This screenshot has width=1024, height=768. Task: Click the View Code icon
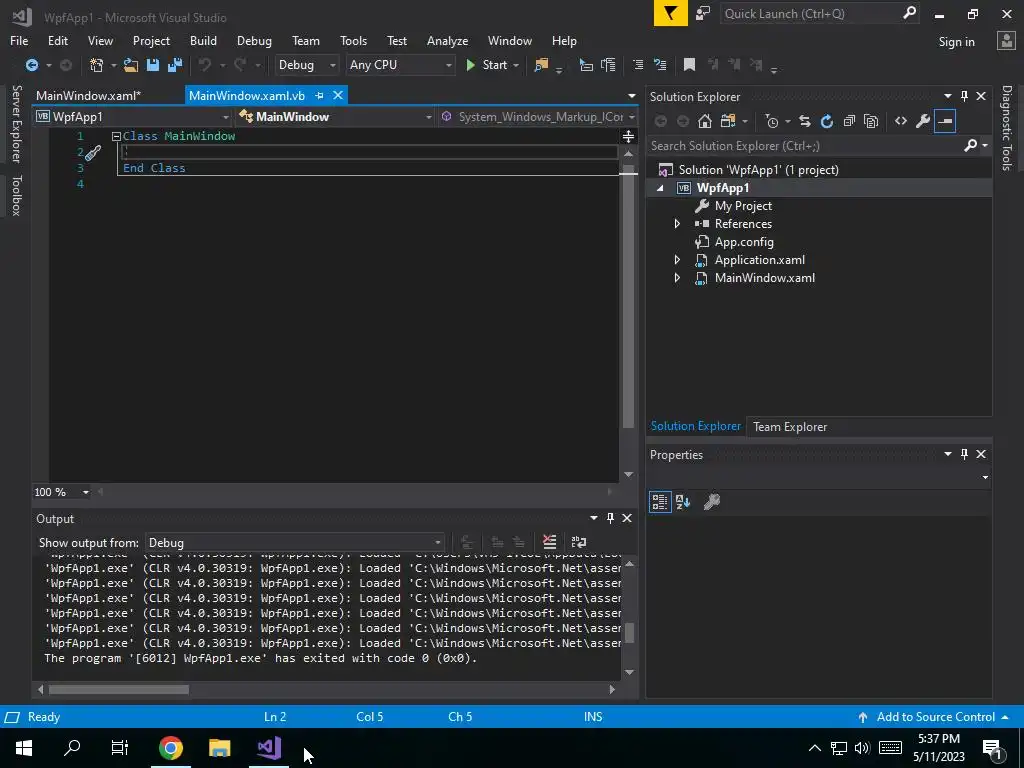coord(901,121)
